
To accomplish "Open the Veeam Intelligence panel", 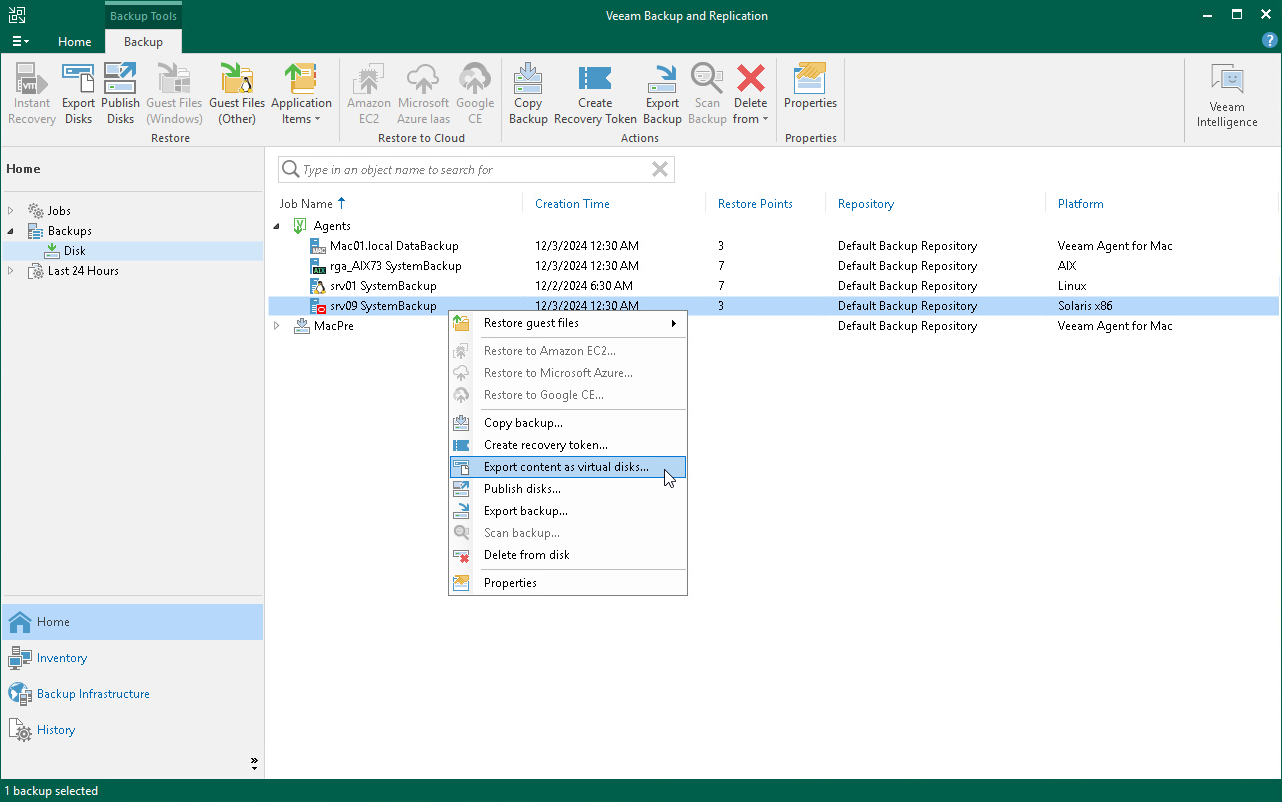I will click(x=1226, y=93).
